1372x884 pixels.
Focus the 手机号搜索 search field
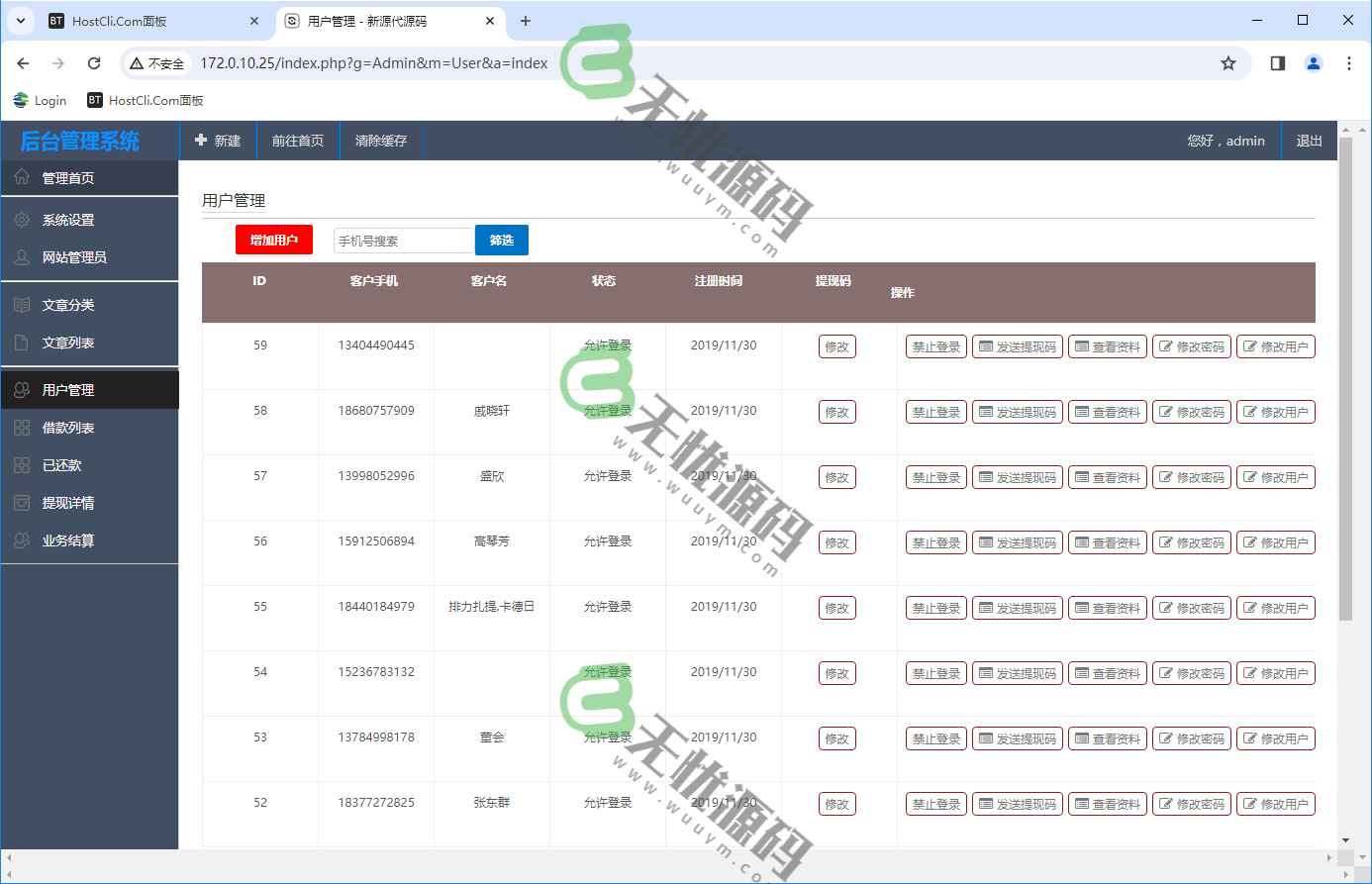(403, 241)
